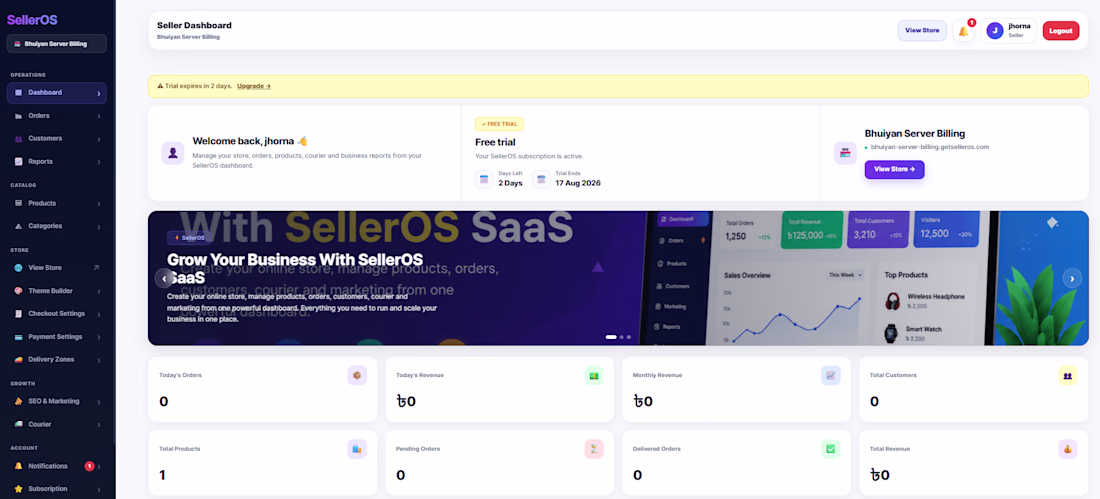Click the Total Revenue money bag icon
The image size is (1100, 499).
[x=1068, y=449]
